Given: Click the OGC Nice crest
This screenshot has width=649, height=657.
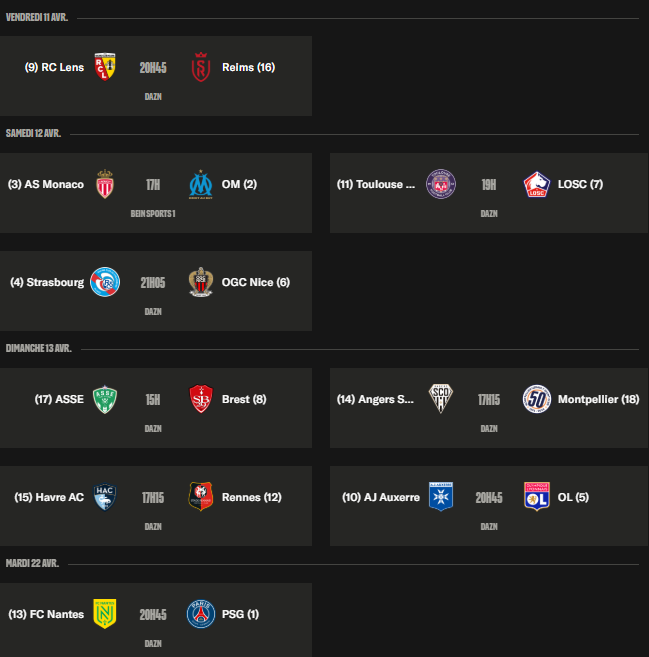Looking at the screenshot, I should click(x=201, y=282).
